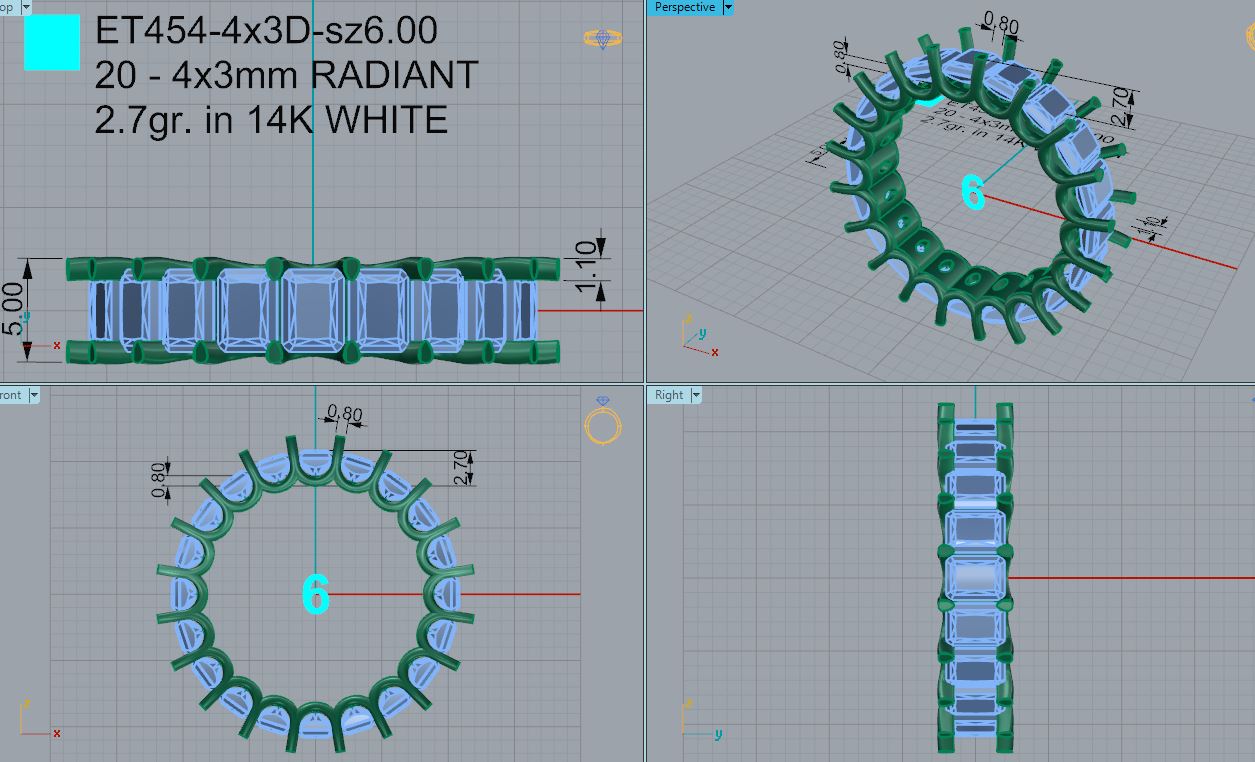Viewport: 1255px width, 762px height.
Task: Open the Right viewport dropdown arrow
Action: pyautogui.click(x=696, y=395)
